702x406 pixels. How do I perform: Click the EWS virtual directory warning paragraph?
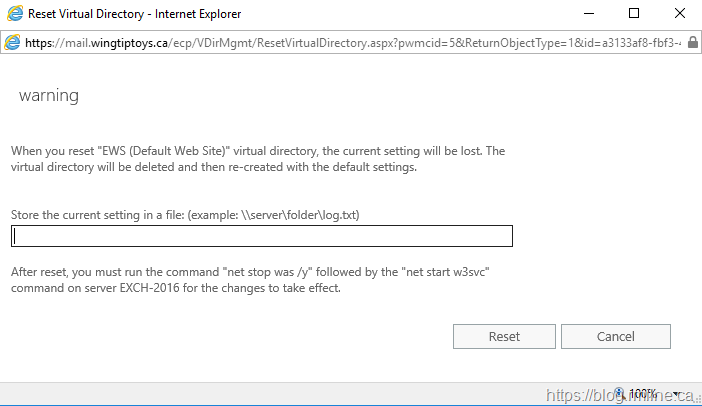[x=258, y=159]
